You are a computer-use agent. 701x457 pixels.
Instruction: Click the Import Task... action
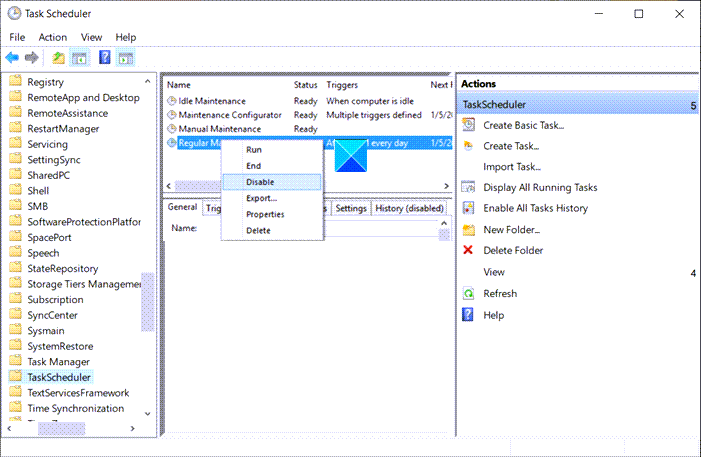[x=511, y=167]
